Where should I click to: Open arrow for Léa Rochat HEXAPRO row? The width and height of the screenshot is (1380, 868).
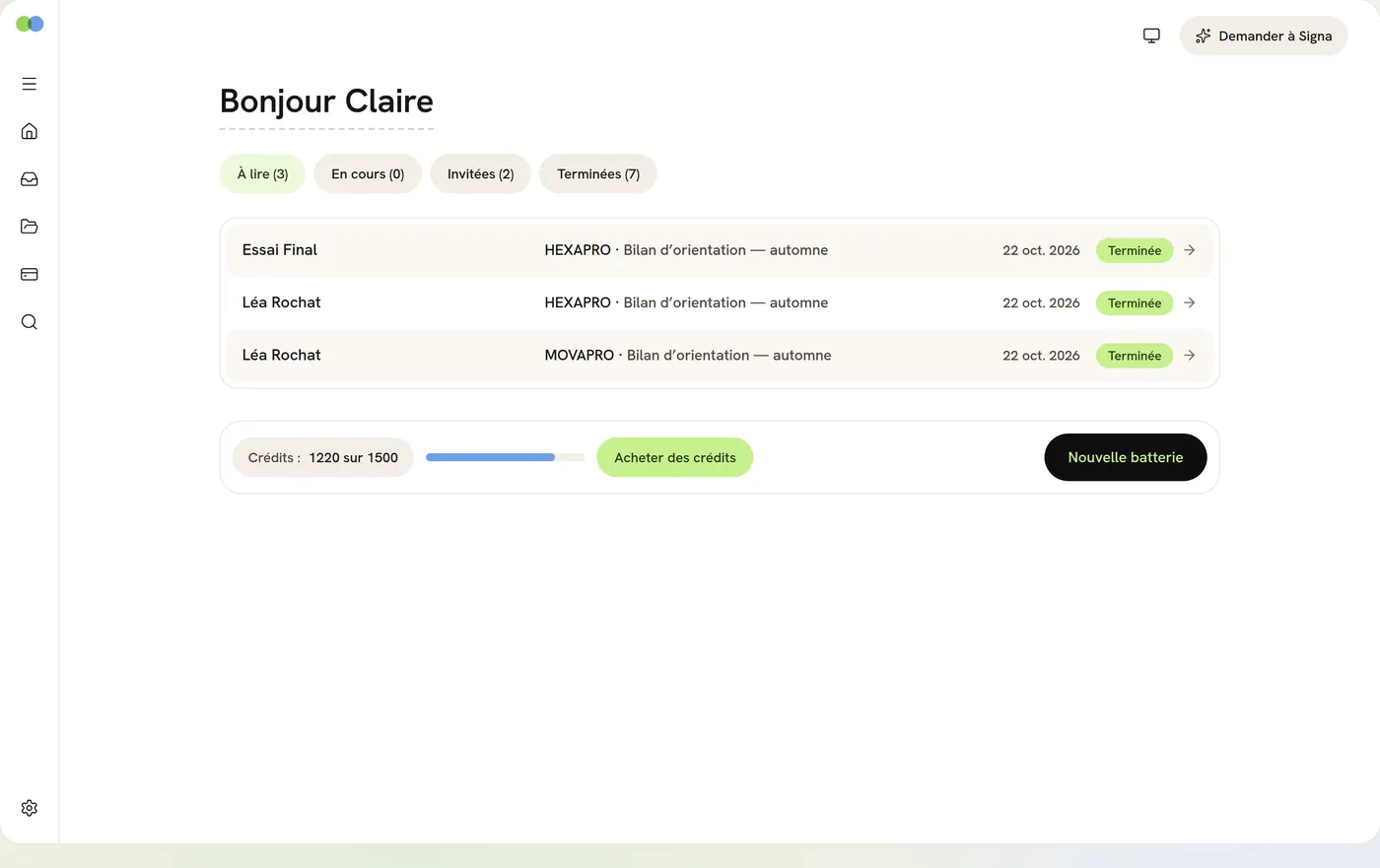(1190, 302)
